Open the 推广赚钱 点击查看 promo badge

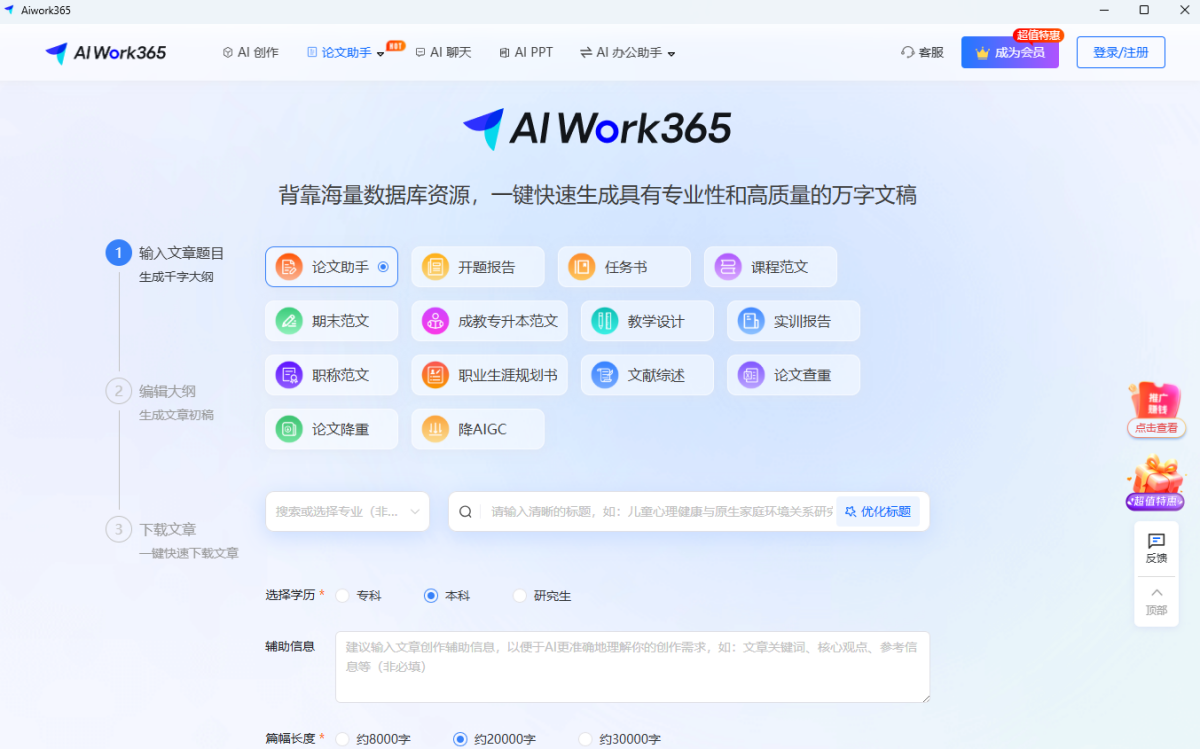tap(1156, 410)
